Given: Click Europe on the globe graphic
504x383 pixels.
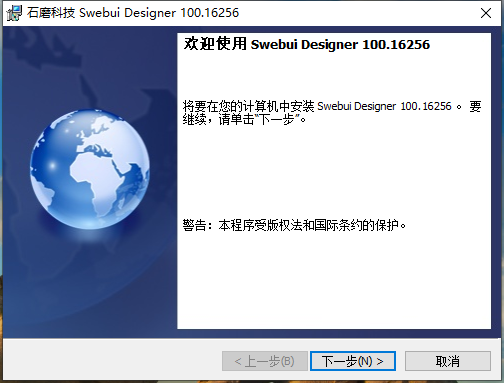Looking at the screenshot, I should pyautogui.click(x=97, y=149).
